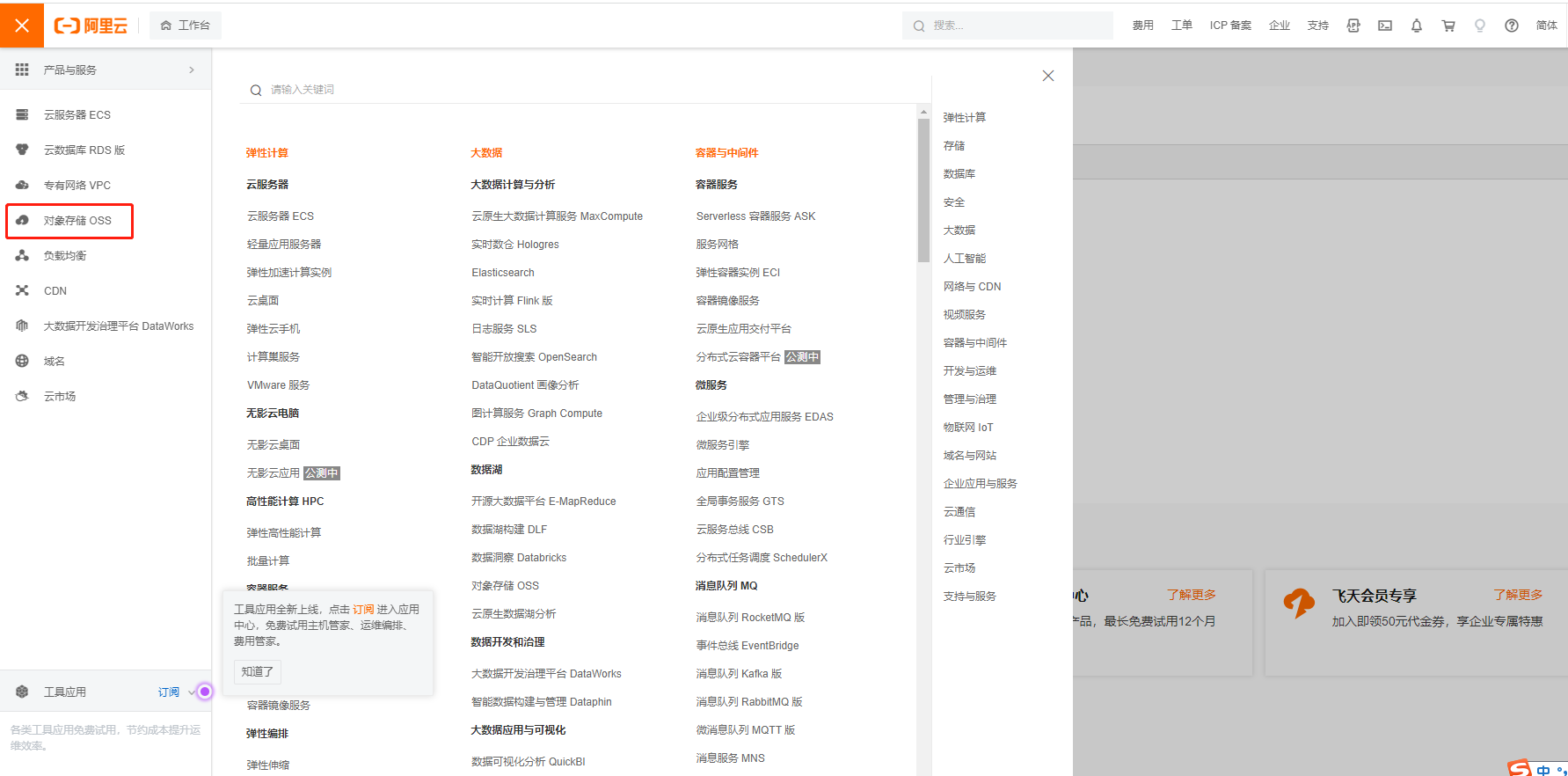The width and height of the screenshot is (1568, 776).
Task: Jump to 物联网 IoT category
Action: pos(968,428)
